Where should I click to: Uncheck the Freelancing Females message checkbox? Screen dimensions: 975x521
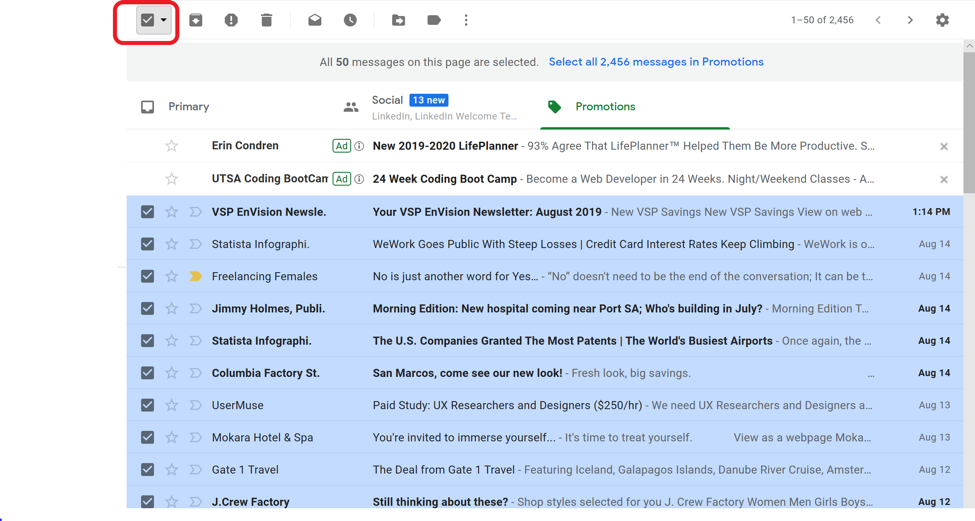point(148,276)
